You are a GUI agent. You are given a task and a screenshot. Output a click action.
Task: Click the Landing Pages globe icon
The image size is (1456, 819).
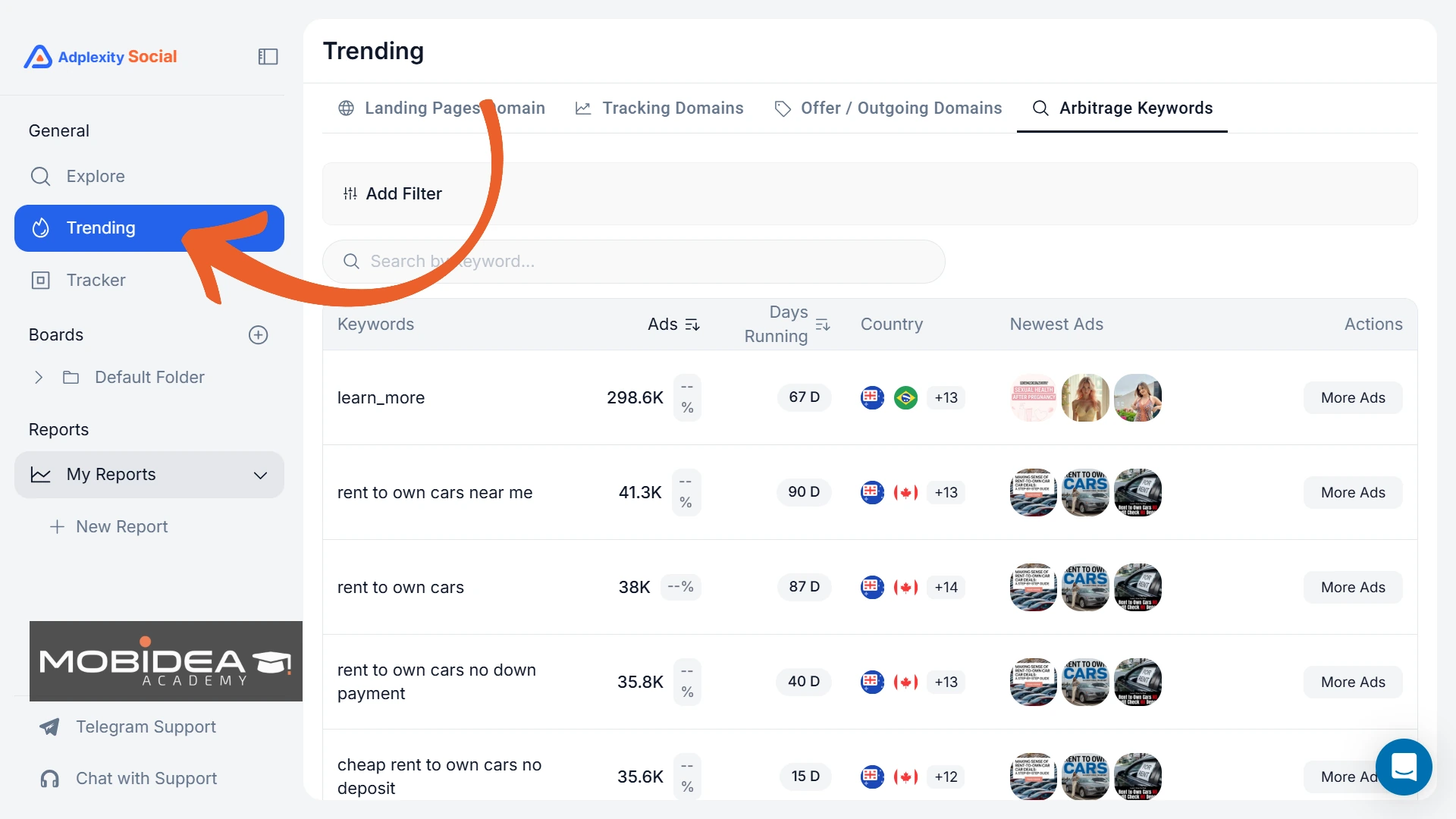tap(346, 108)
